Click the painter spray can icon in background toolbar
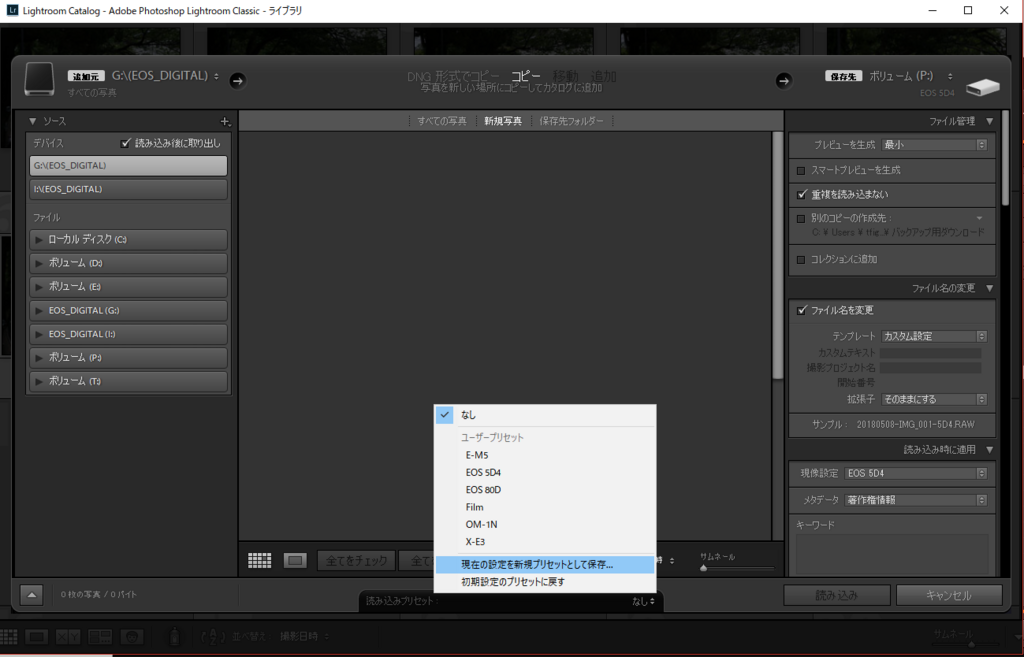Viewport: 1024px width, 657px height. [174, 636]
